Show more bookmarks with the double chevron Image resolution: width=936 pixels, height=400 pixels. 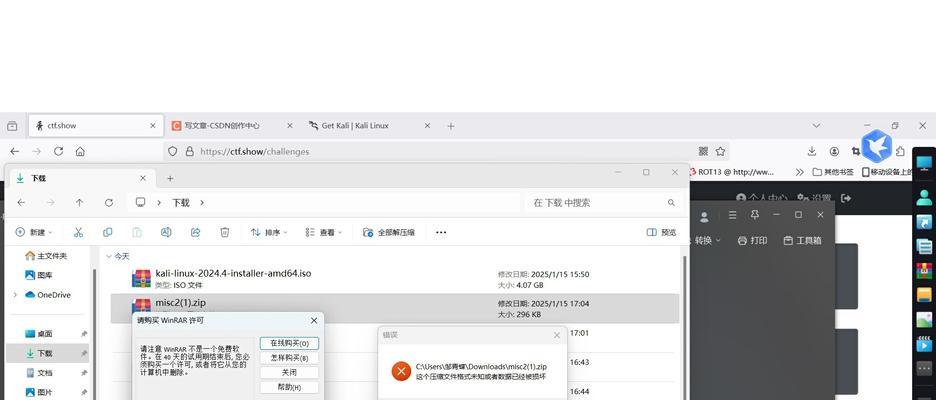click(x=800, y=172)
